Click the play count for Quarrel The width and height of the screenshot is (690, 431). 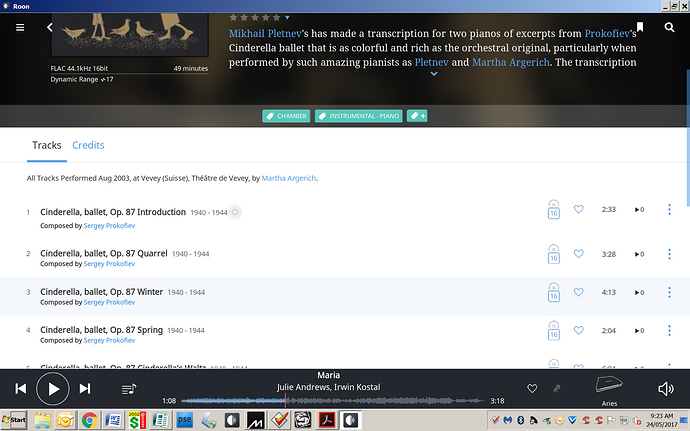pos(639,254)
